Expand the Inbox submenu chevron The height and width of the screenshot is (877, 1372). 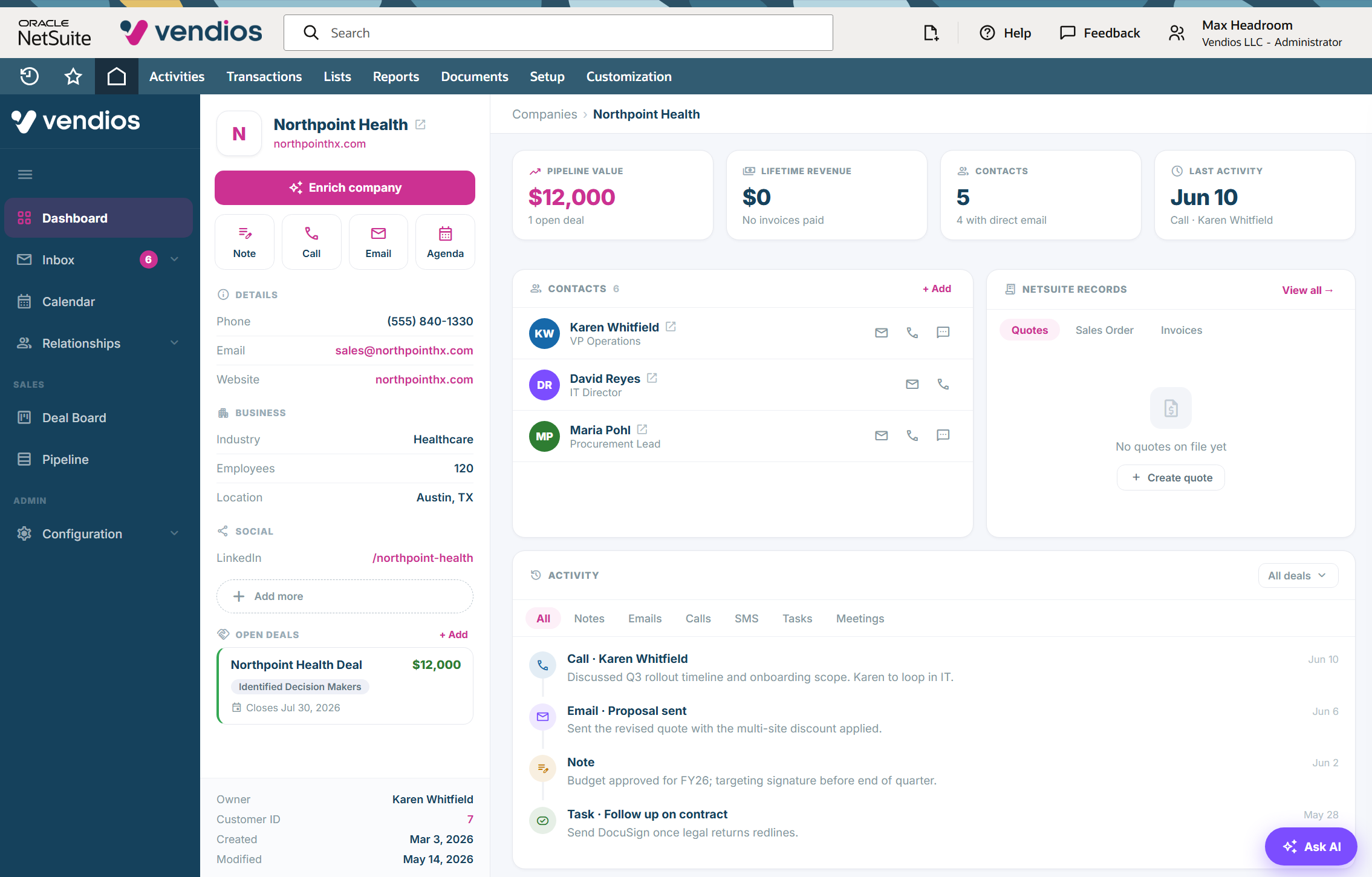coord(175,259)
